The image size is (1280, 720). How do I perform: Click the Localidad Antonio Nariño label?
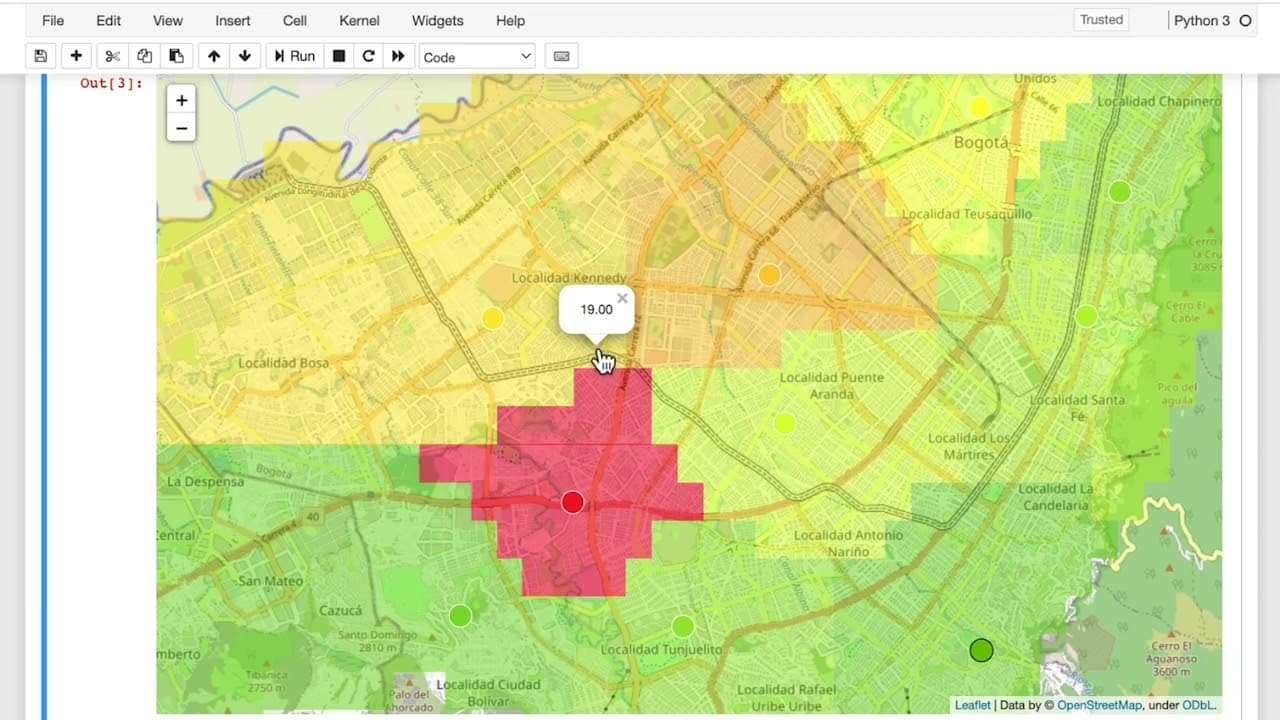pyautogui.click(x=848, y=543)
